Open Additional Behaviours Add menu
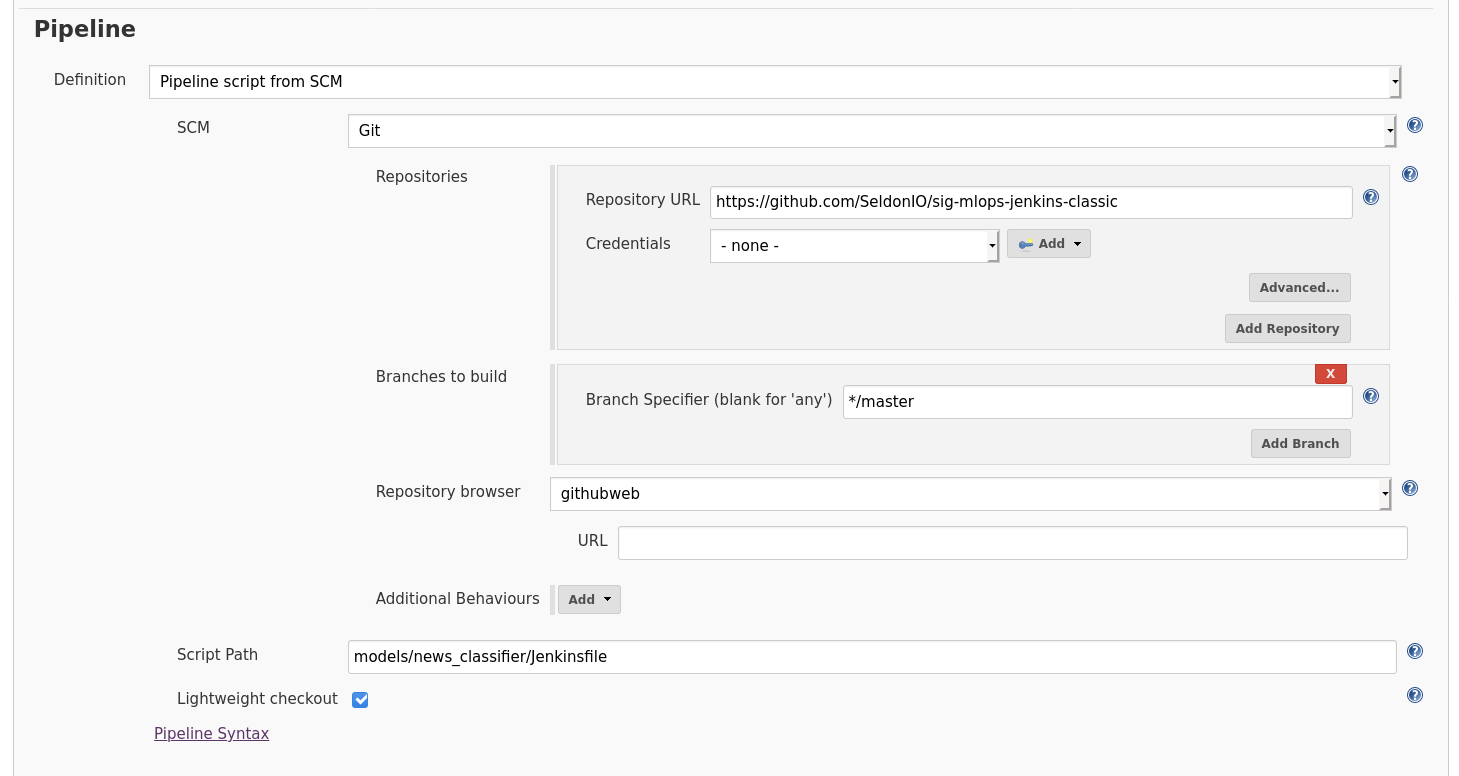Image resolution: width=1459 pixels, height=776 pixels. 589,600
